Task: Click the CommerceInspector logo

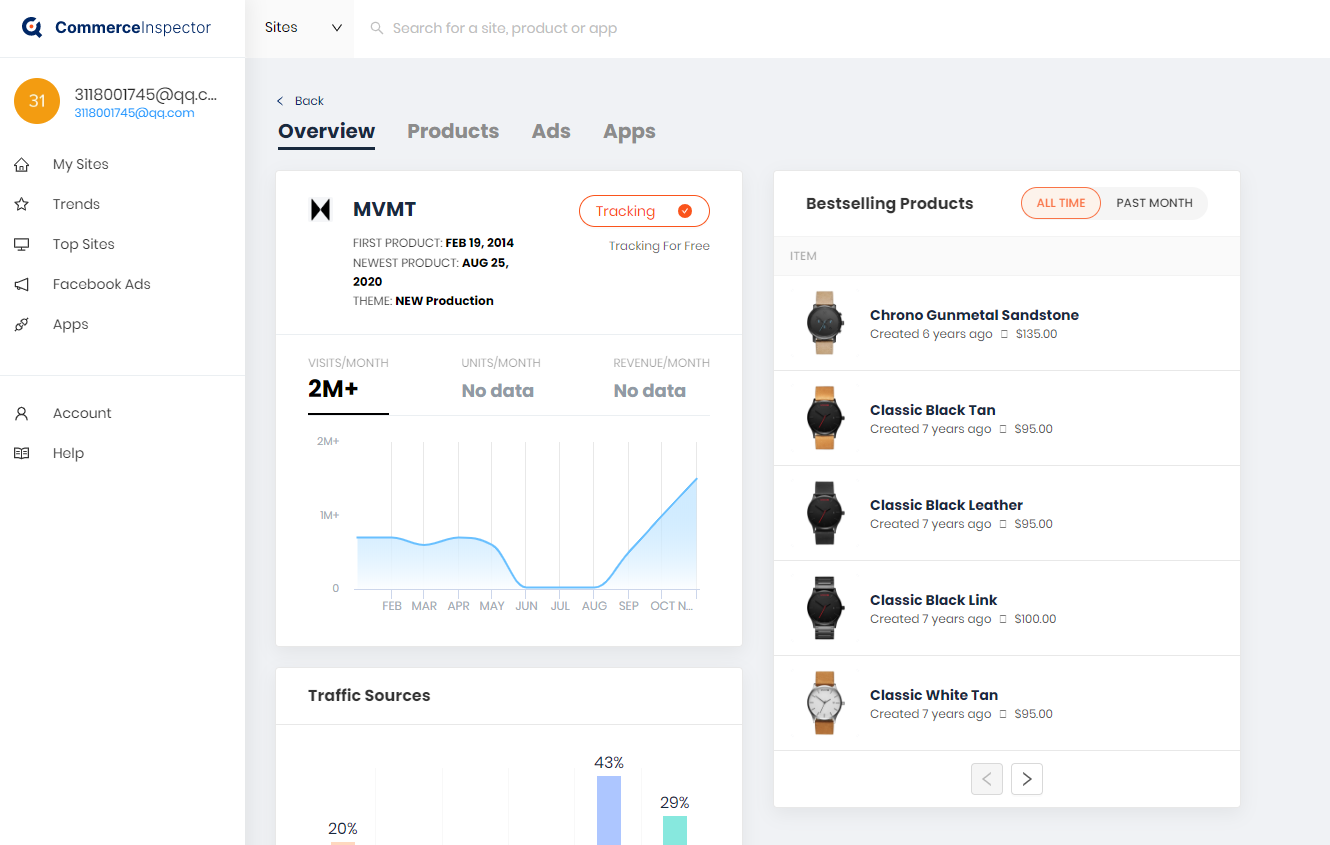Action: (116, 28)
